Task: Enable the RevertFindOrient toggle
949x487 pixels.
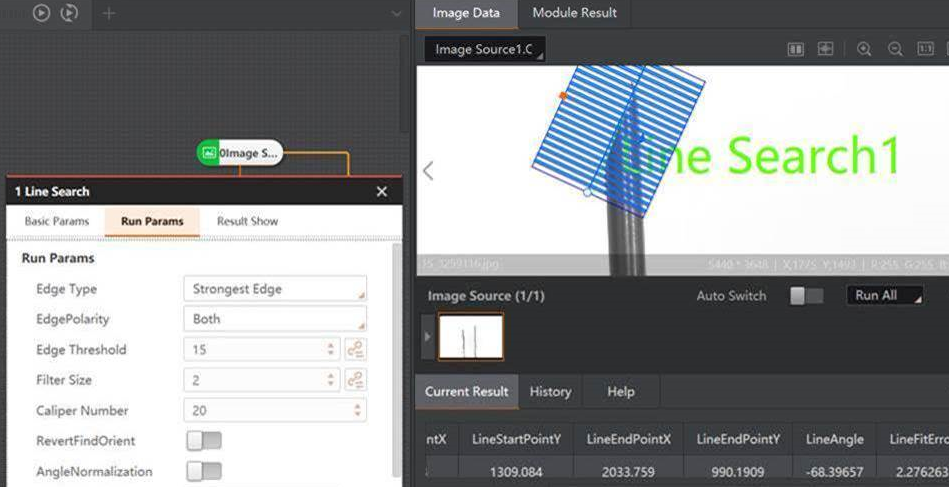Action: (204, 441)
